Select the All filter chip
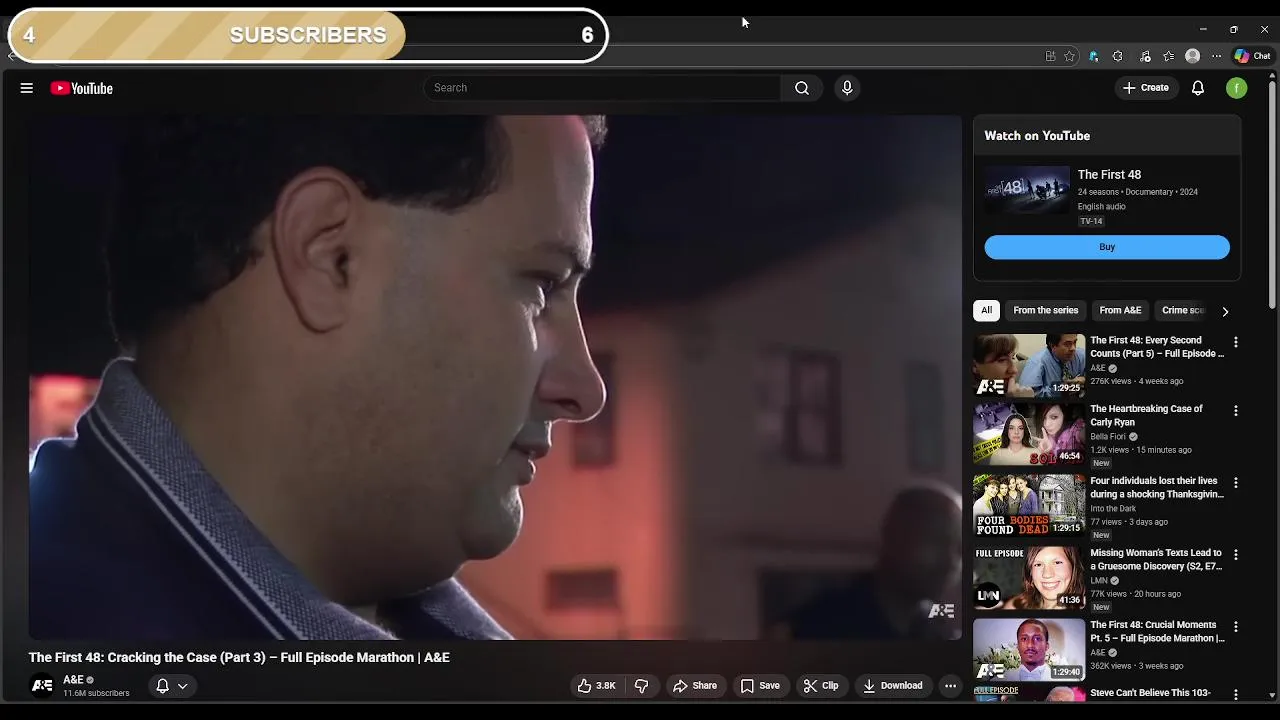Image resolution: width=1280 pixels, height=720 pixels. click(986, 310)
